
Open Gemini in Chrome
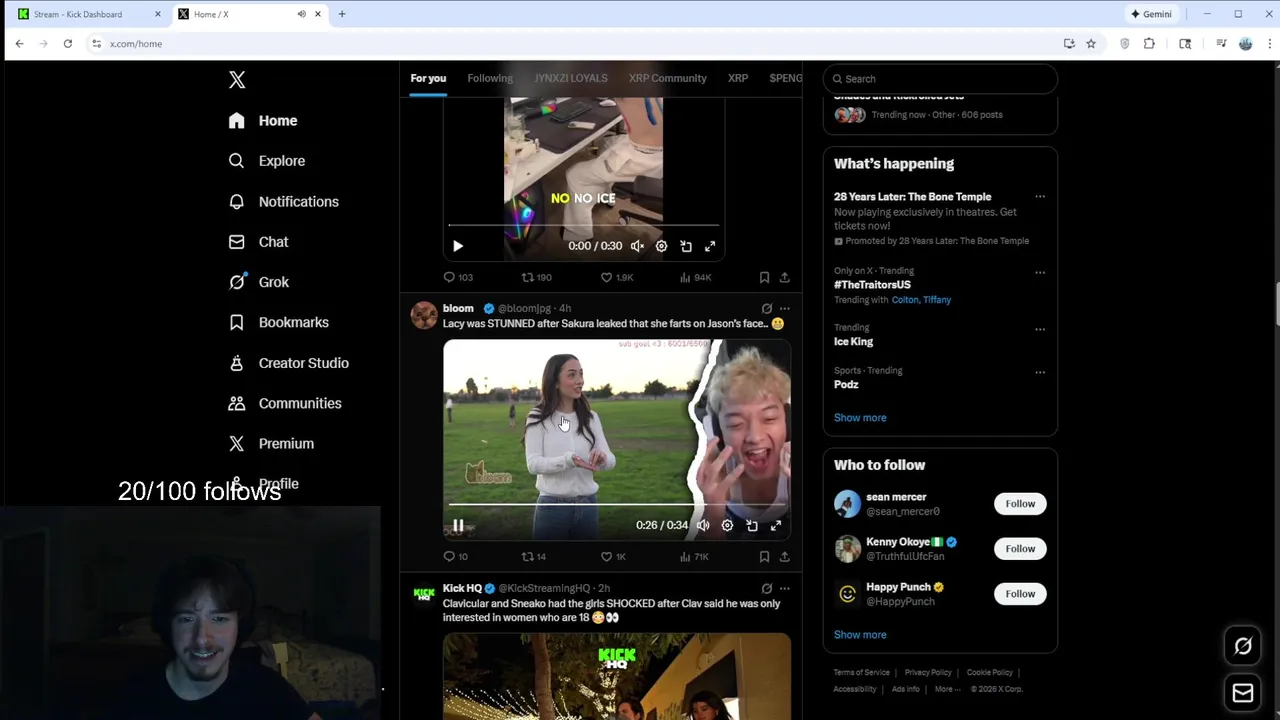(x=1151, y=14)
